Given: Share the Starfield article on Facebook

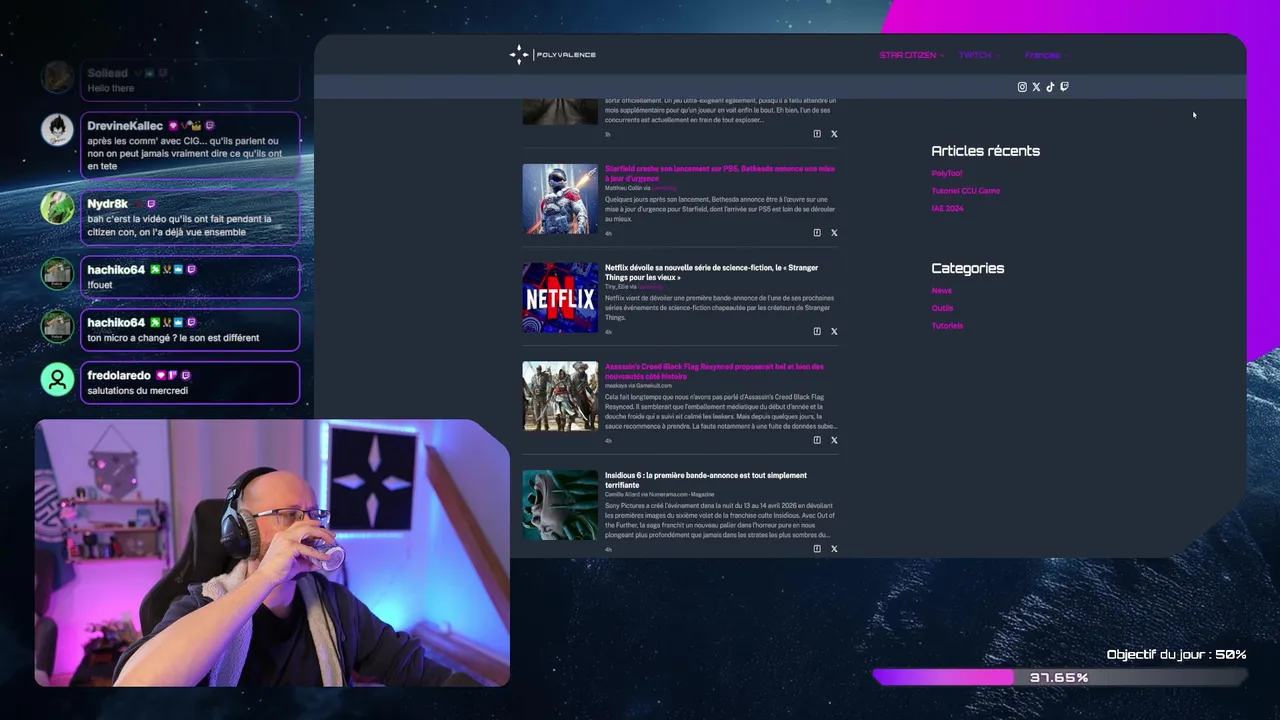Looking at the screenshot, I should pos(817,233).
